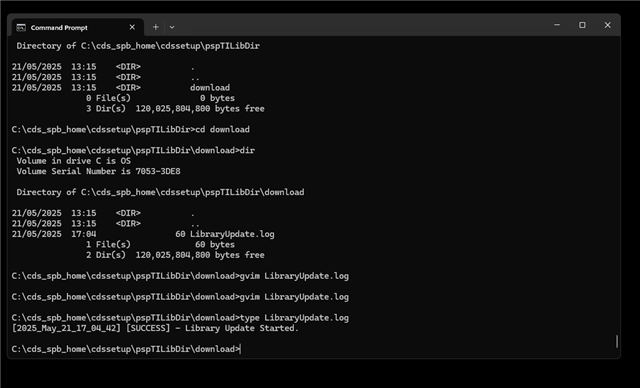
Task: Click the first gvim LibraryUpdate.log command
Action: coord(180,276)
